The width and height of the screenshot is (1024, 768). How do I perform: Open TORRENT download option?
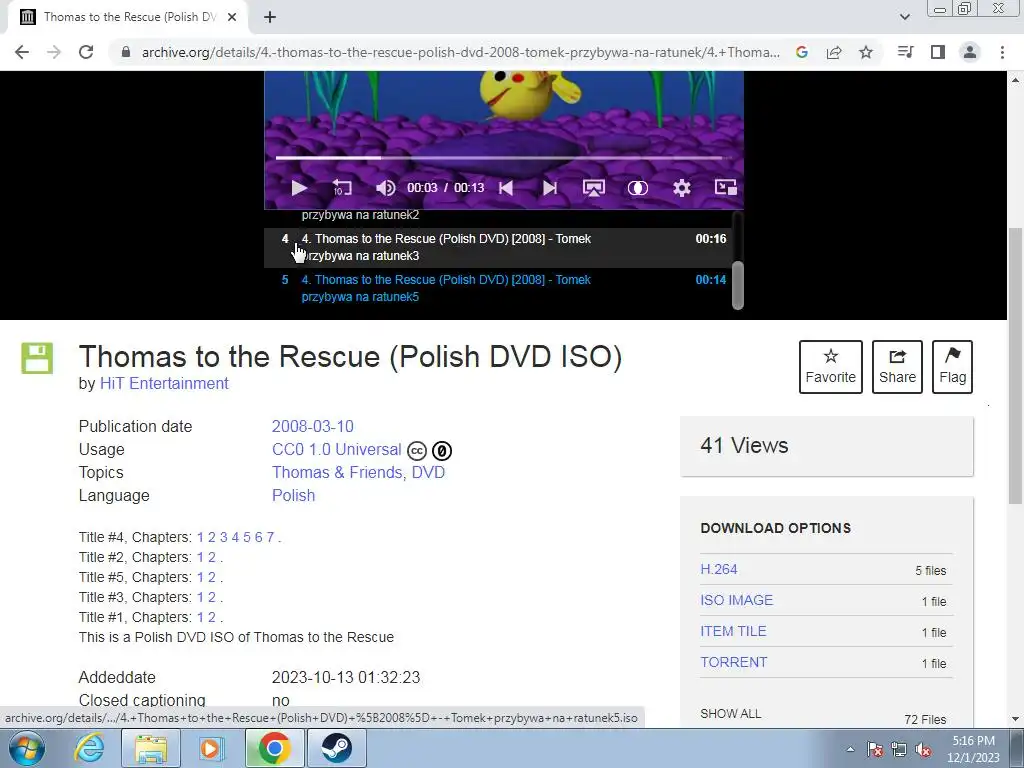(733, 662)
